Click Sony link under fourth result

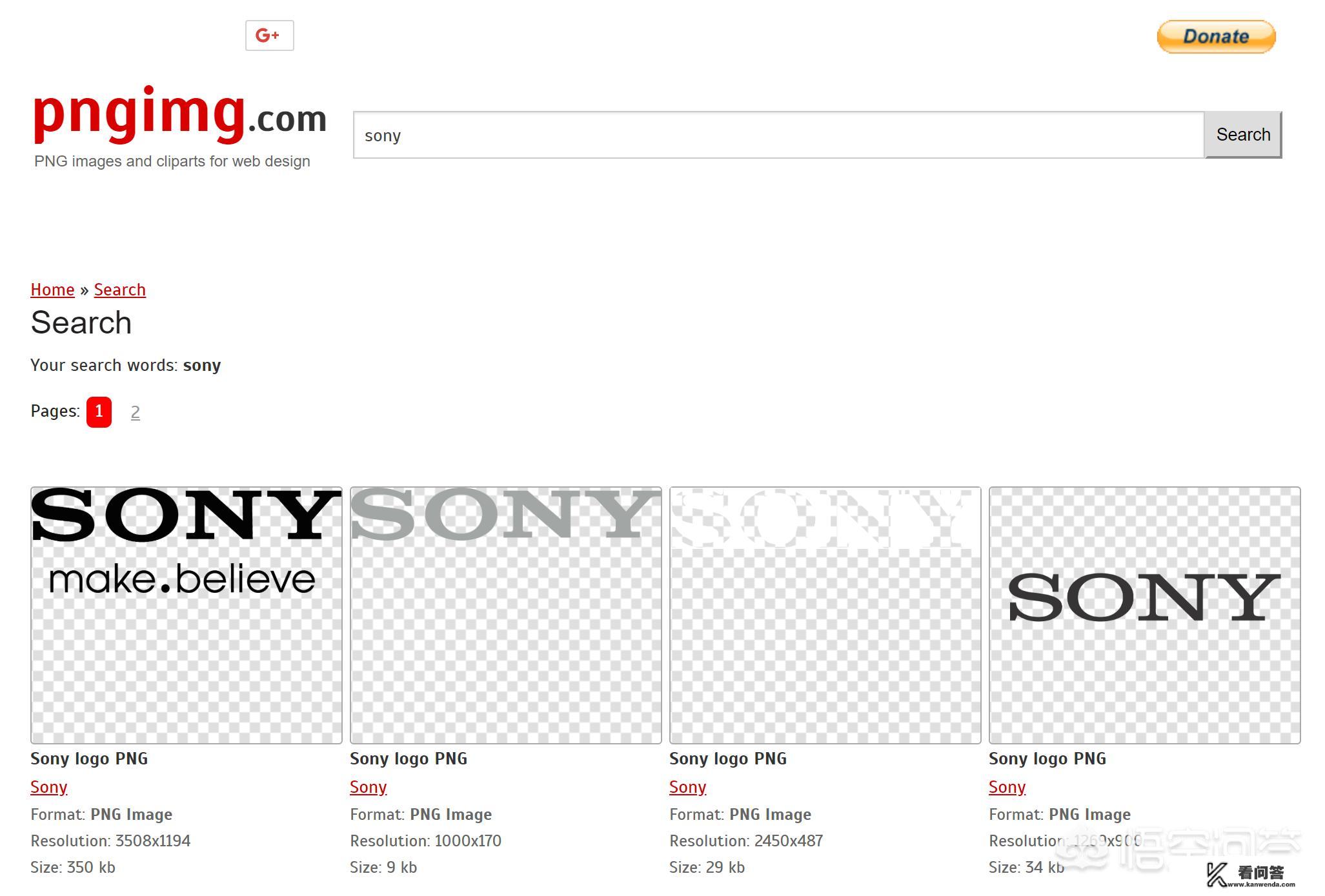[1007, 786]
